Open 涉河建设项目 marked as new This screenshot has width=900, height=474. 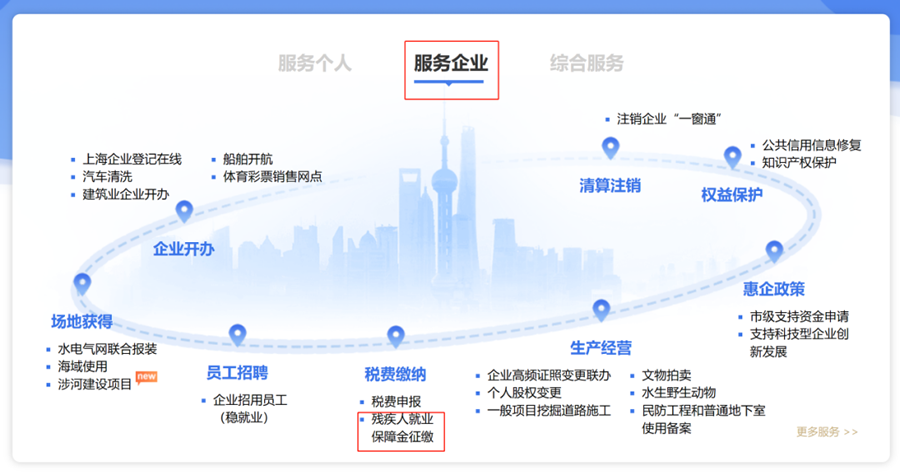tap(95, 384)
